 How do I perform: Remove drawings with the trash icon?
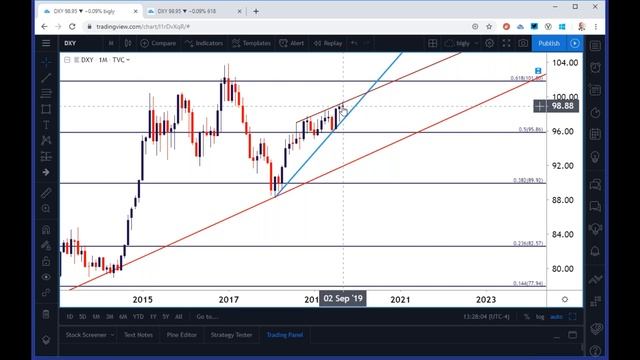[x=46, y=314]
